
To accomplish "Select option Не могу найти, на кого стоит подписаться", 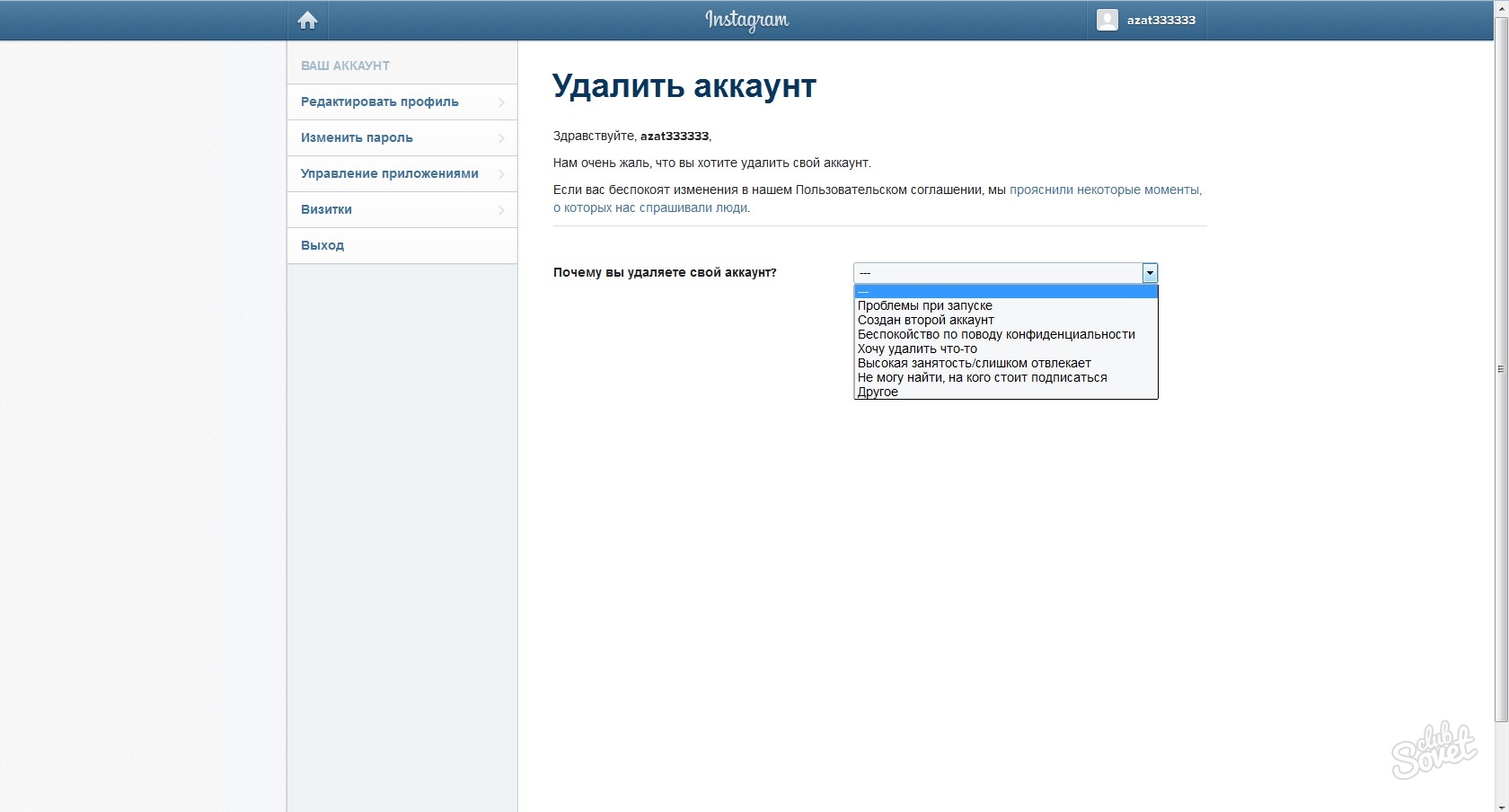I will (x=1006, y=377).
